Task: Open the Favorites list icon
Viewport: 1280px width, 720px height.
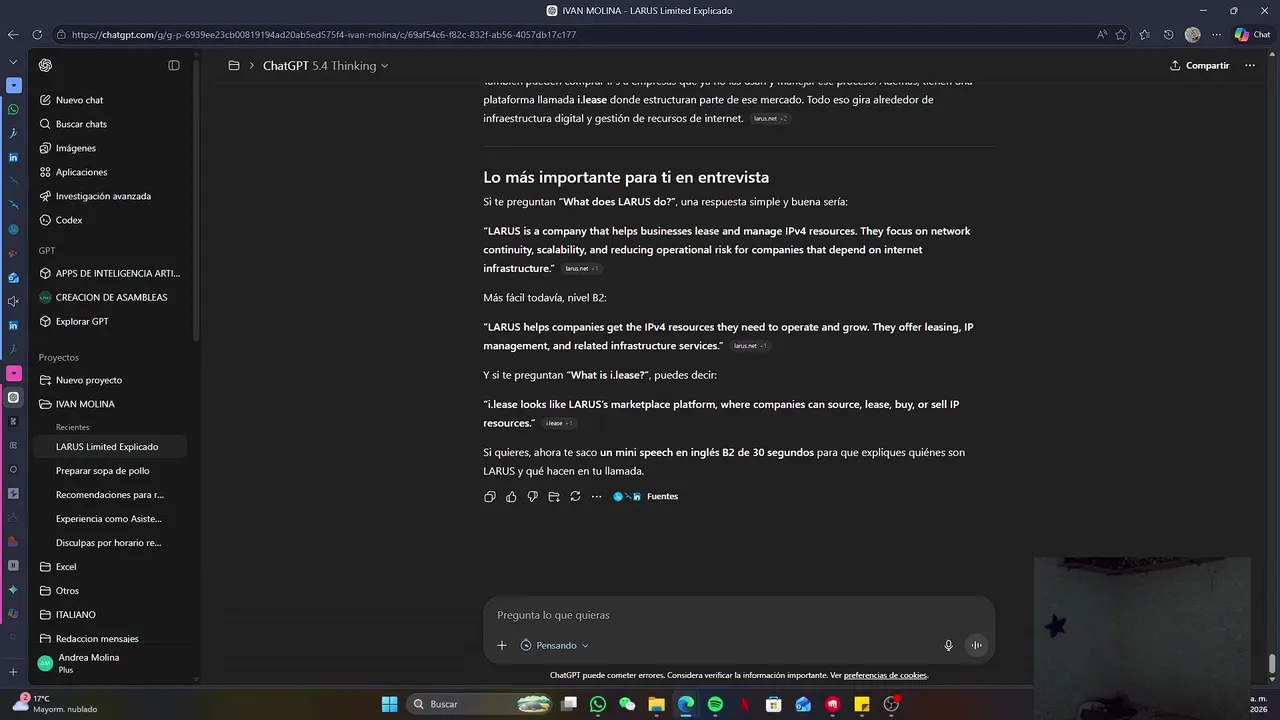Action: pos(1144,34)
